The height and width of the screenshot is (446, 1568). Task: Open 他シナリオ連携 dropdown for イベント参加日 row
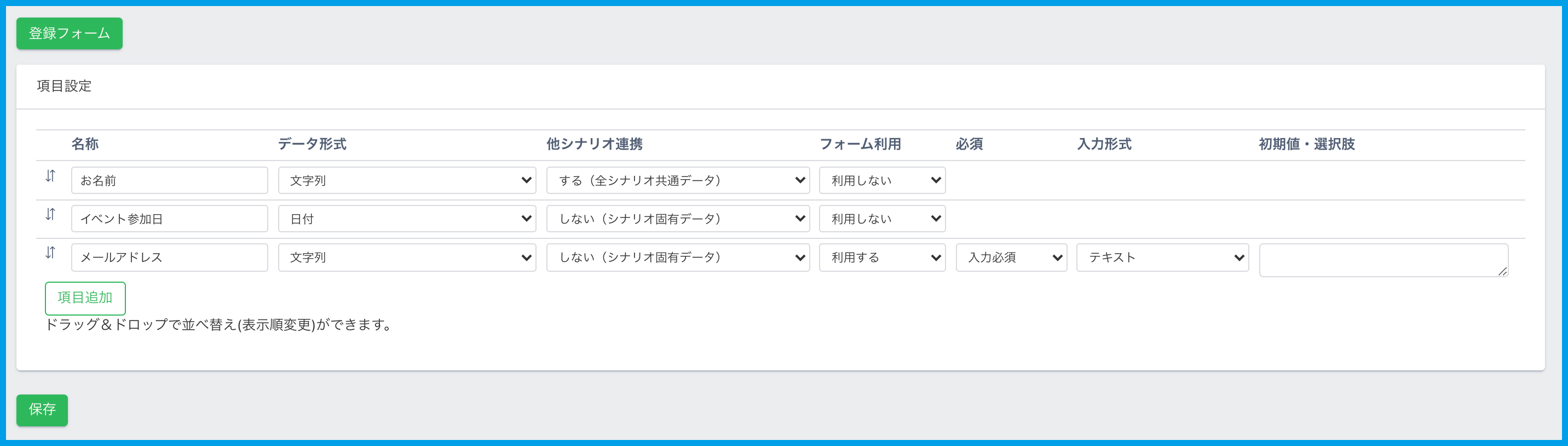click(677, 219)
